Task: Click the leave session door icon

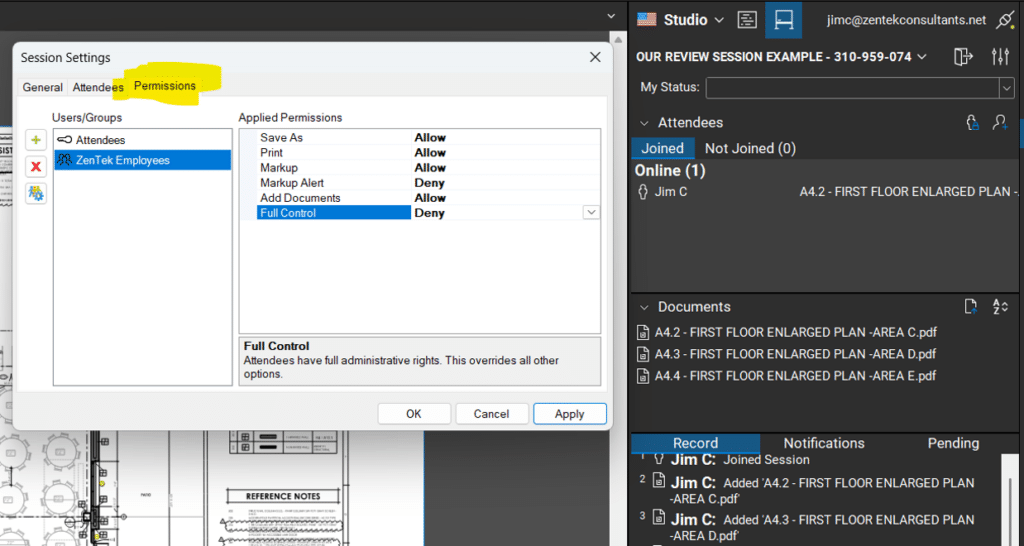Action: pos(963,57)
